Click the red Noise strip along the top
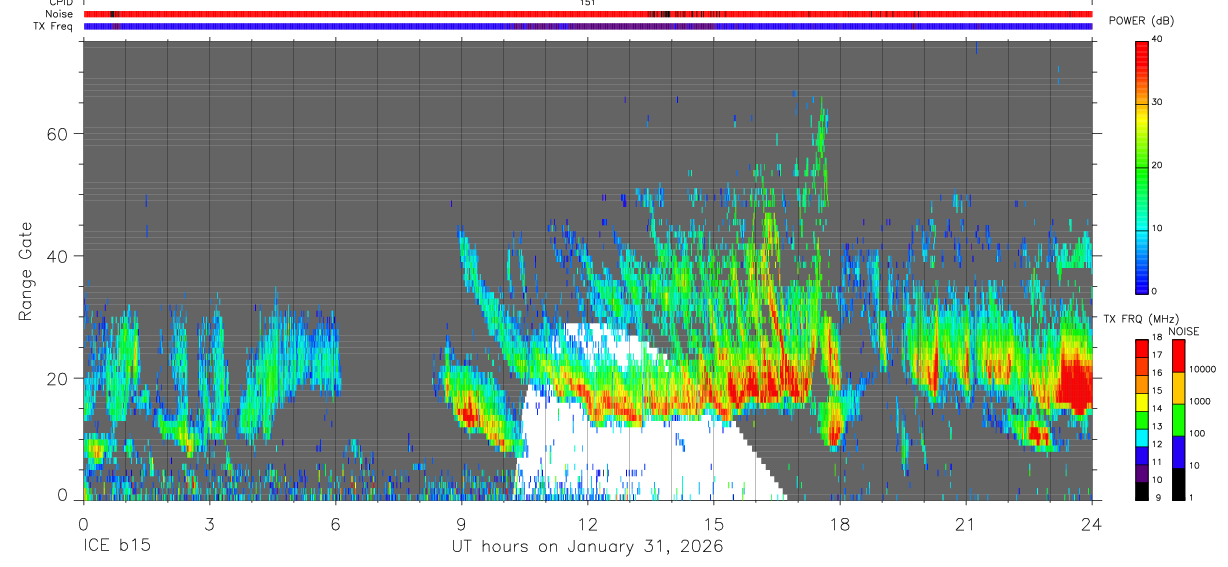 [x=587, y=14]
